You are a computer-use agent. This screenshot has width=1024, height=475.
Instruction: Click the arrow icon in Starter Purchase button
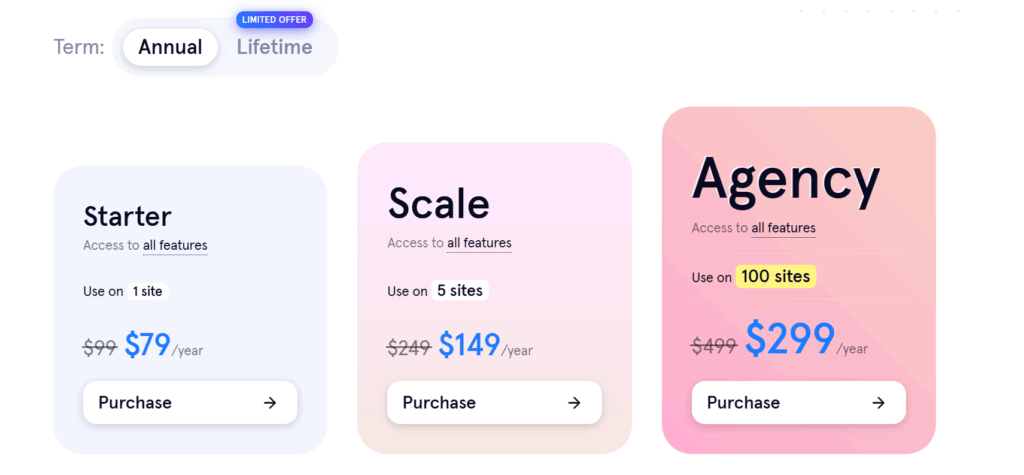270,402
